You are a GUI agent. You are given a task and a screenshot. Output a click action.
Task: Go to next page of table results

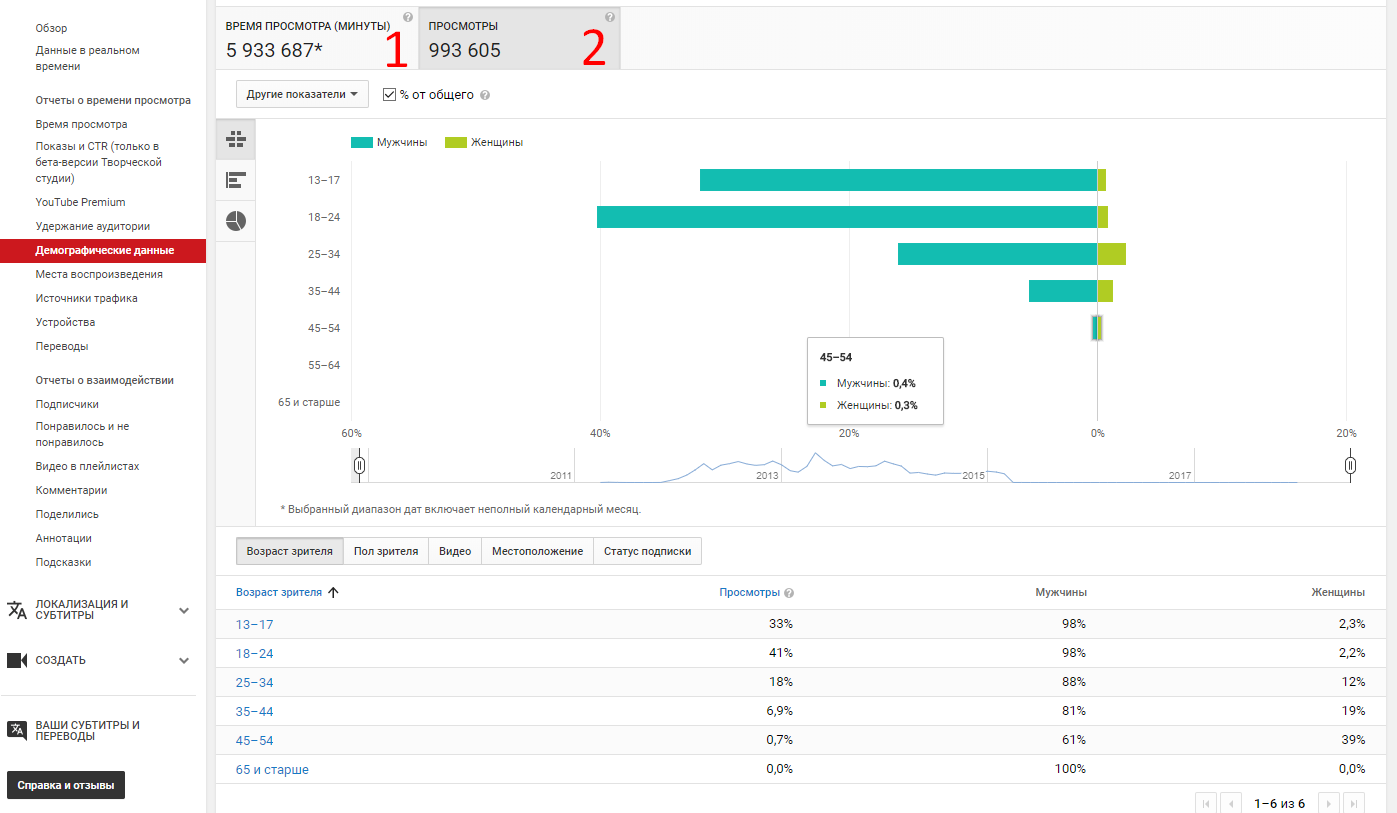(1328, 803)
